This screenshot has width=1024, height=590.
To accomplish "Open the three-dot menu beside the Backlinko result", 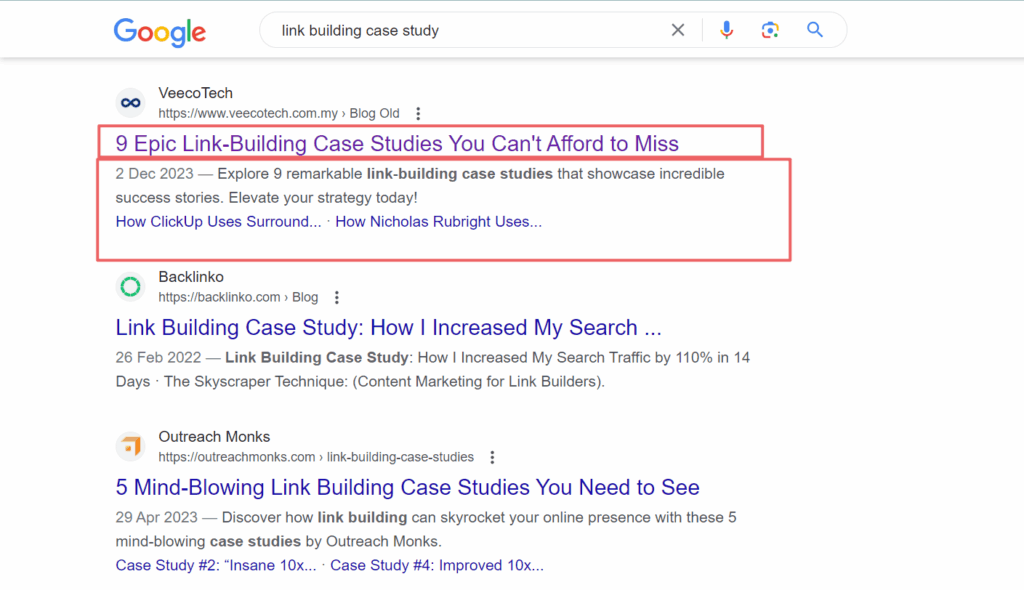I will point(337,297).
